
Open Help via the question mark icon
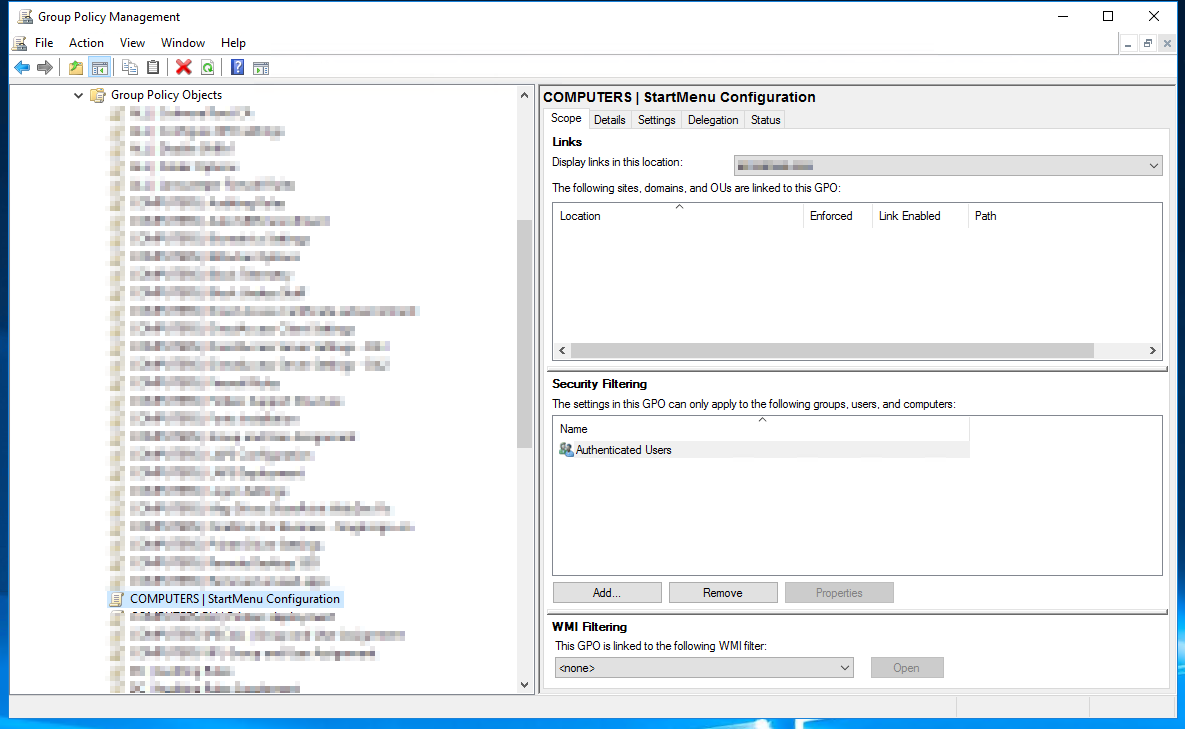[238, 68]
